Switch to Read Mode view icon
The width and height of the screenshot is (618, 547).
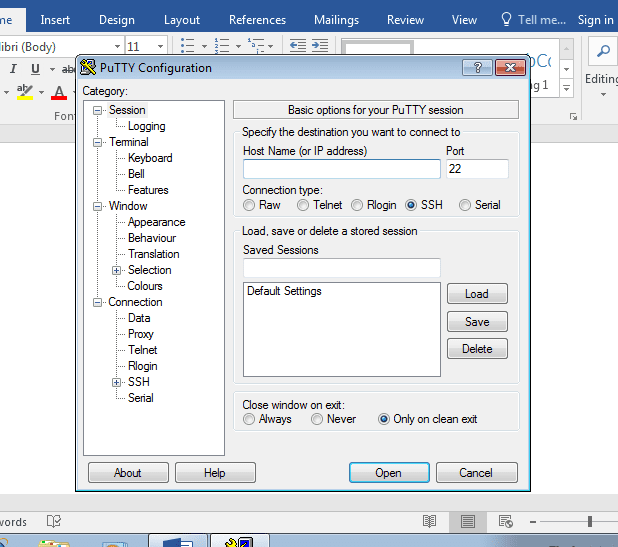pos(429,521)
